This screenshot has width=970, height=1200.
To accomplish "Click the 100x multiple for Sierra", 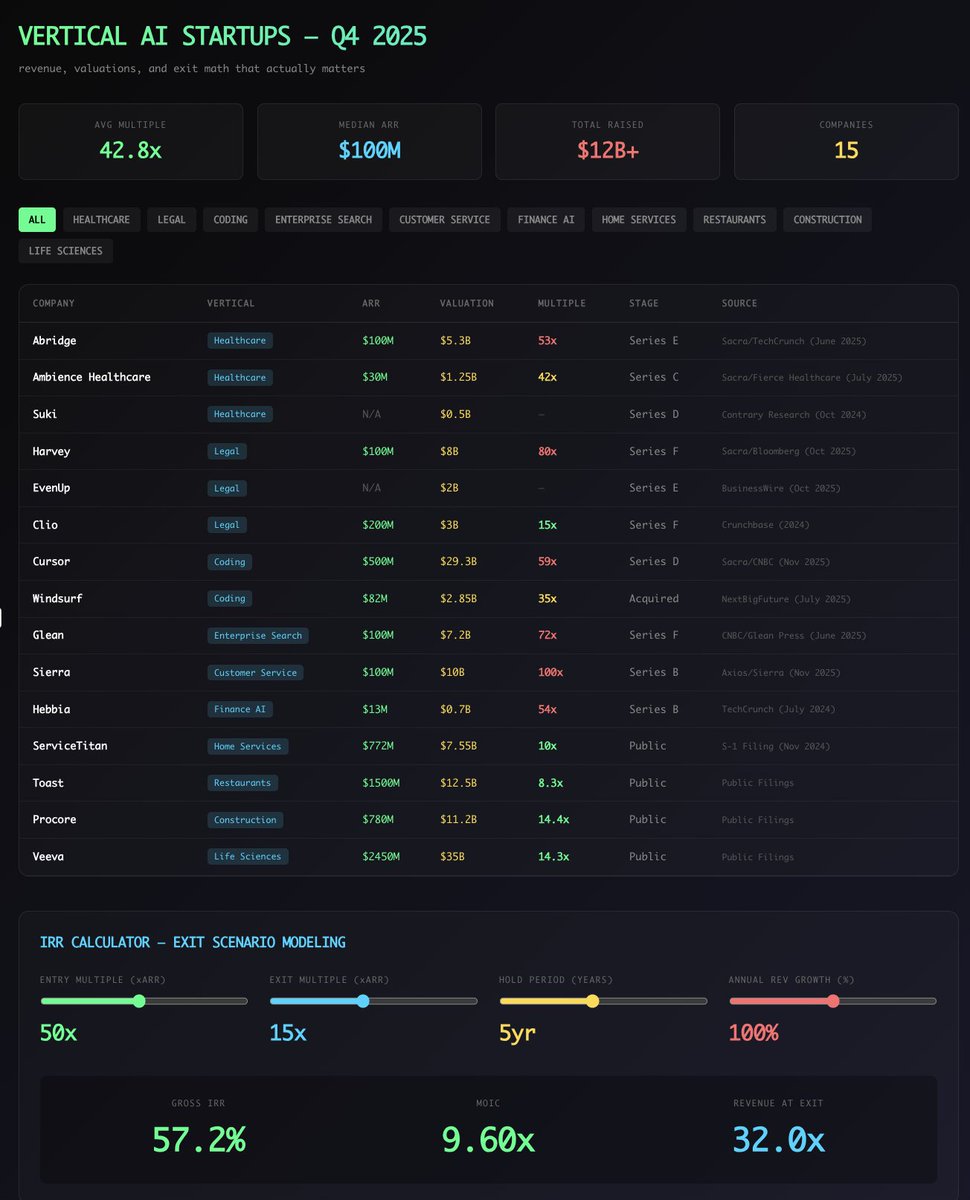I will [x=551, y=672].
